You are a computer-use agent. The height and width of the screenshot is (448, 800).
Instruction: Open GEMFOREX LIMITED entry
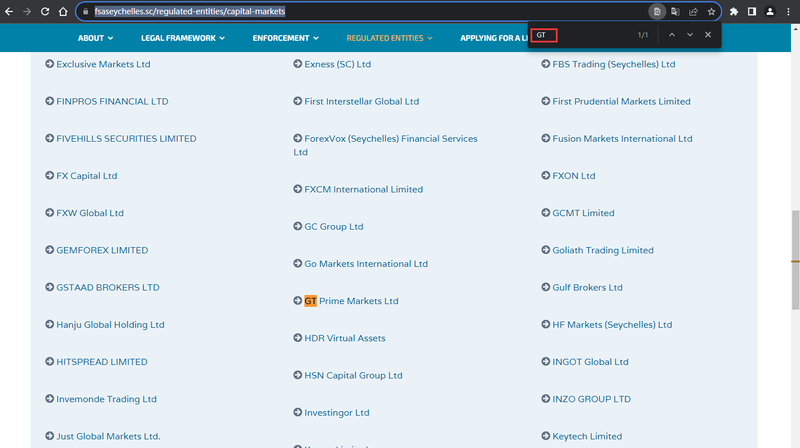(102, 251)
